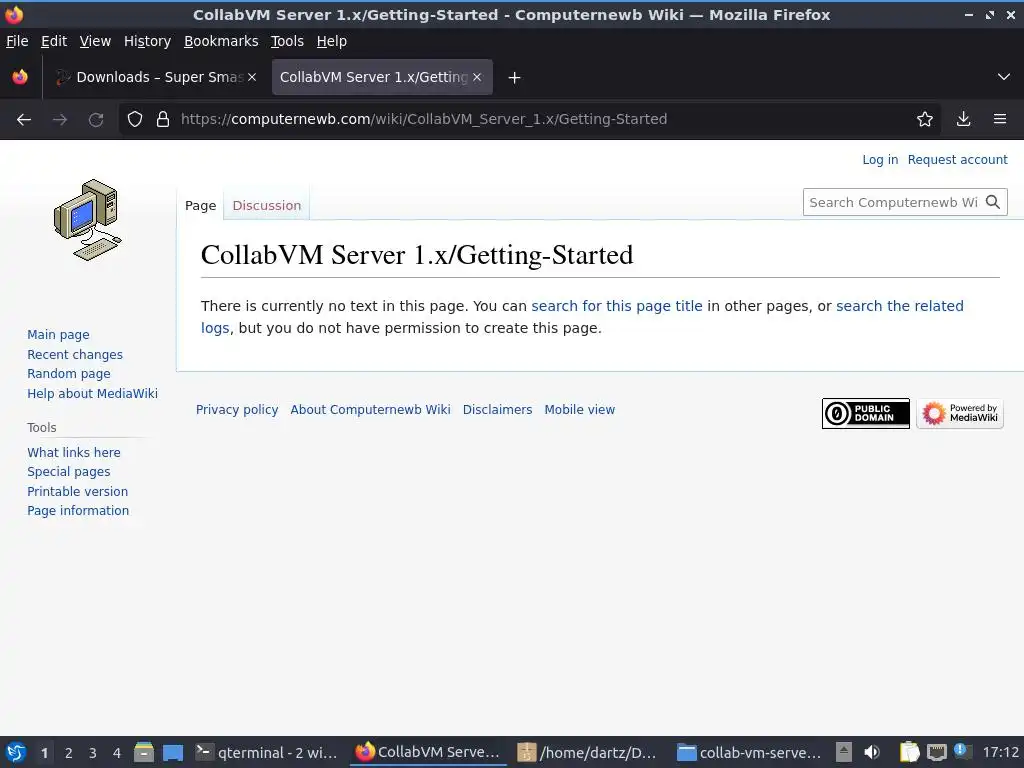Open the Tools menu

click(287, 41)
